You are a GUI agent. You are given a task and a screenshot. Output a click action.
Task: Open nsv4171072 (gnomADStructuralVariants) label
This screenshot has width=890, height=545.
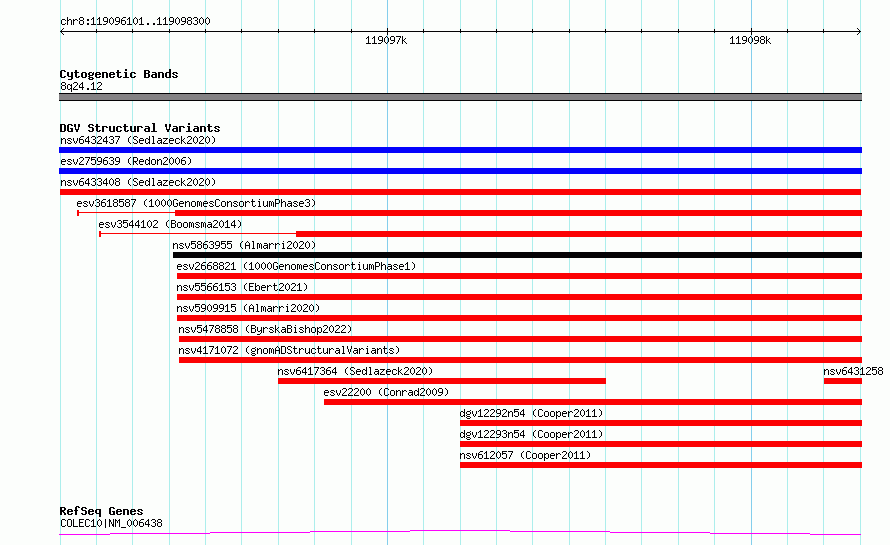coord(289,350)
